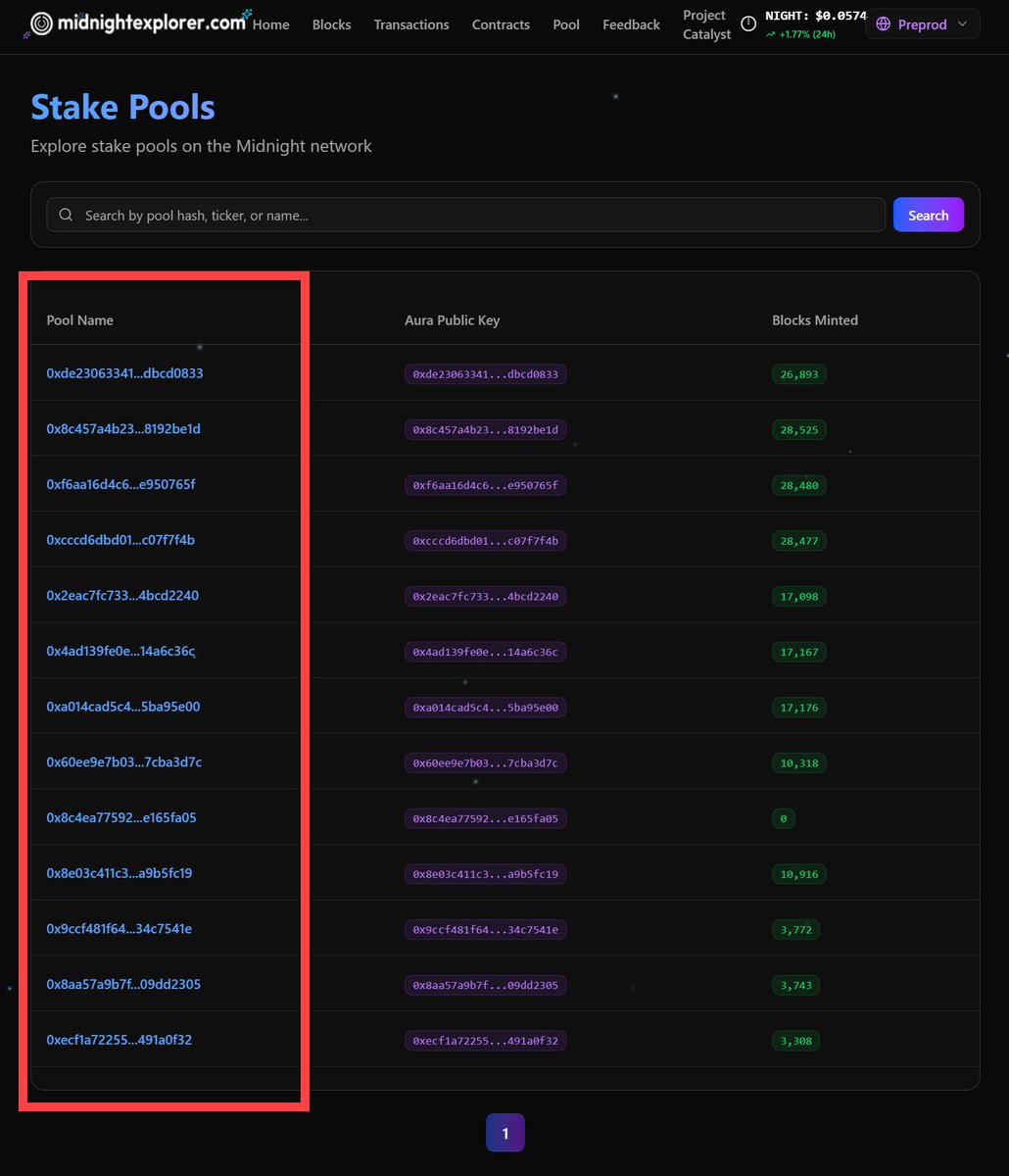Select the Feedback menu entry
The width and height of the screenshot is (1009, 1176).
coord(631,24)
